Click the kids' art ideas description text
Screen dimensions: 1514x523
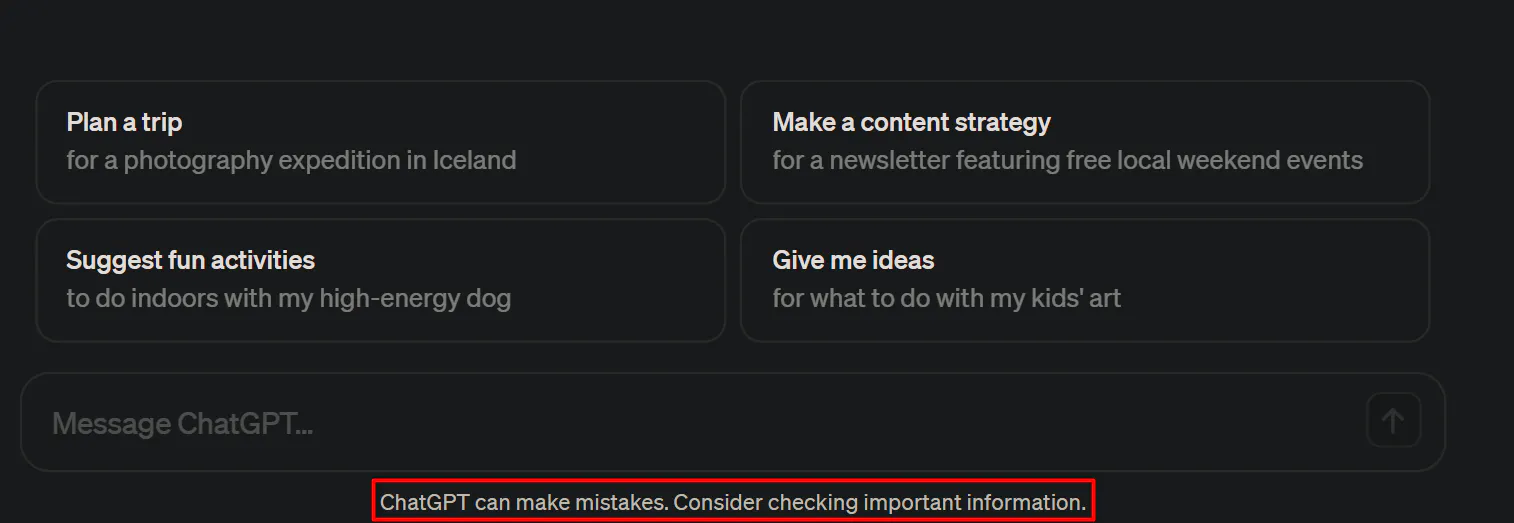pyautogui.click(x=946, y=298)
